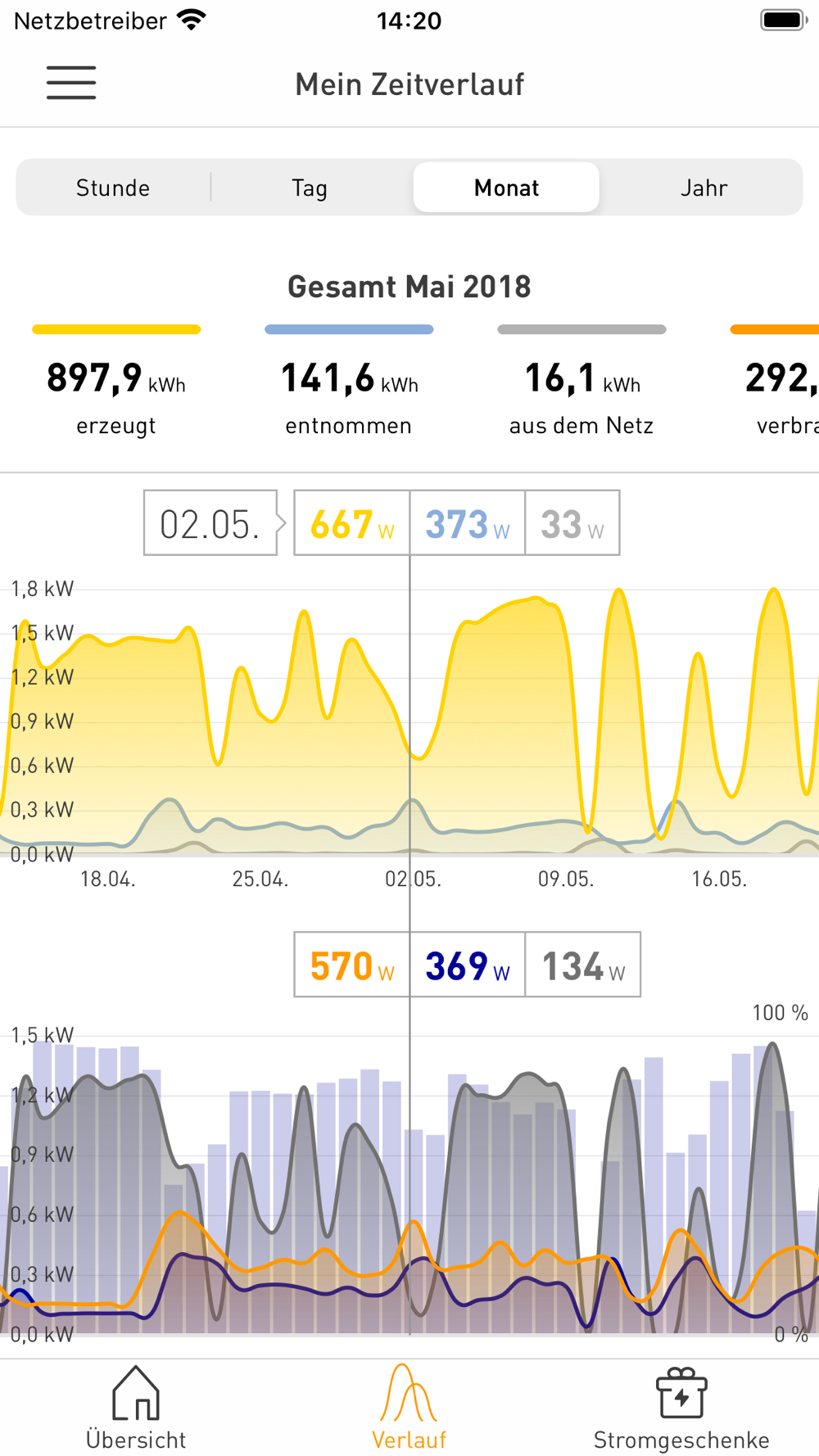Tap the yellow 667 W reading

point(352,523)
